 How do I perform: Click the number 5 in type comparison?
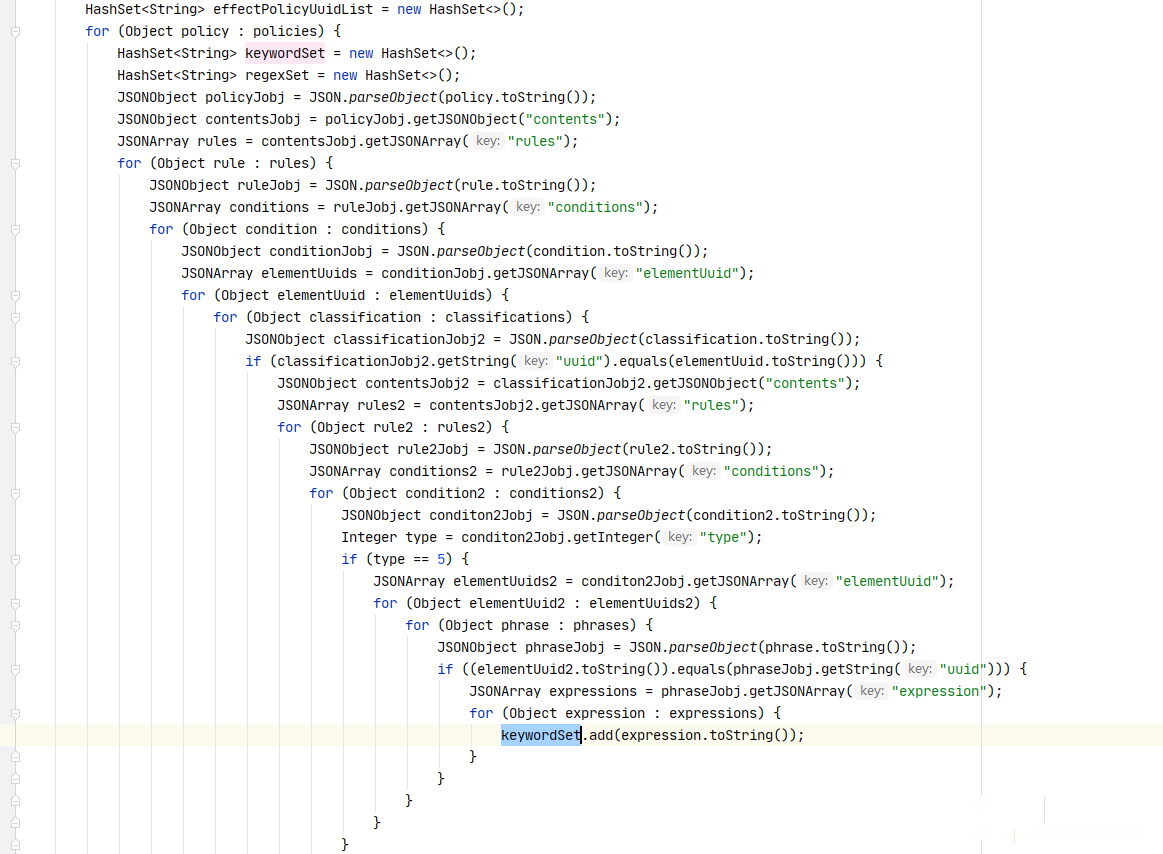[x=441, y=559]
